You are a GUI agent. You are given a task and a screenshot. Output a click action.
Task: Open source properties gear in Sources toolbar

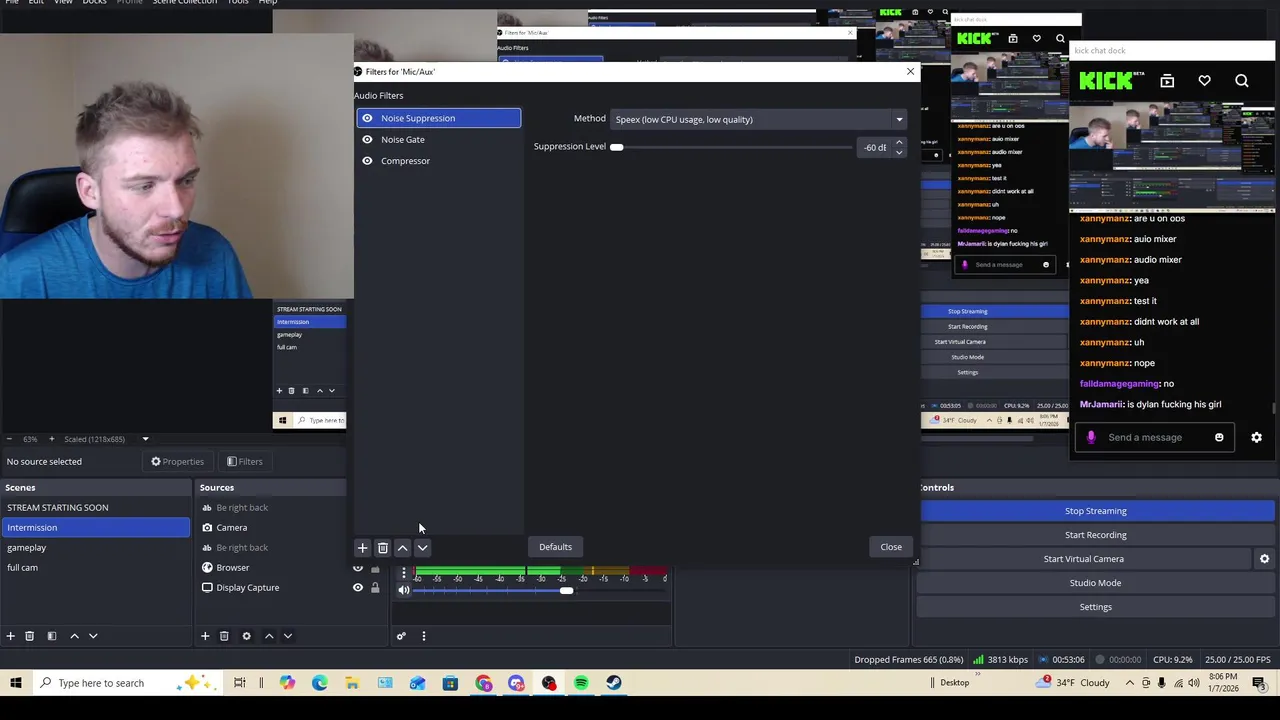pyautogui.click(x=246, y=636)
